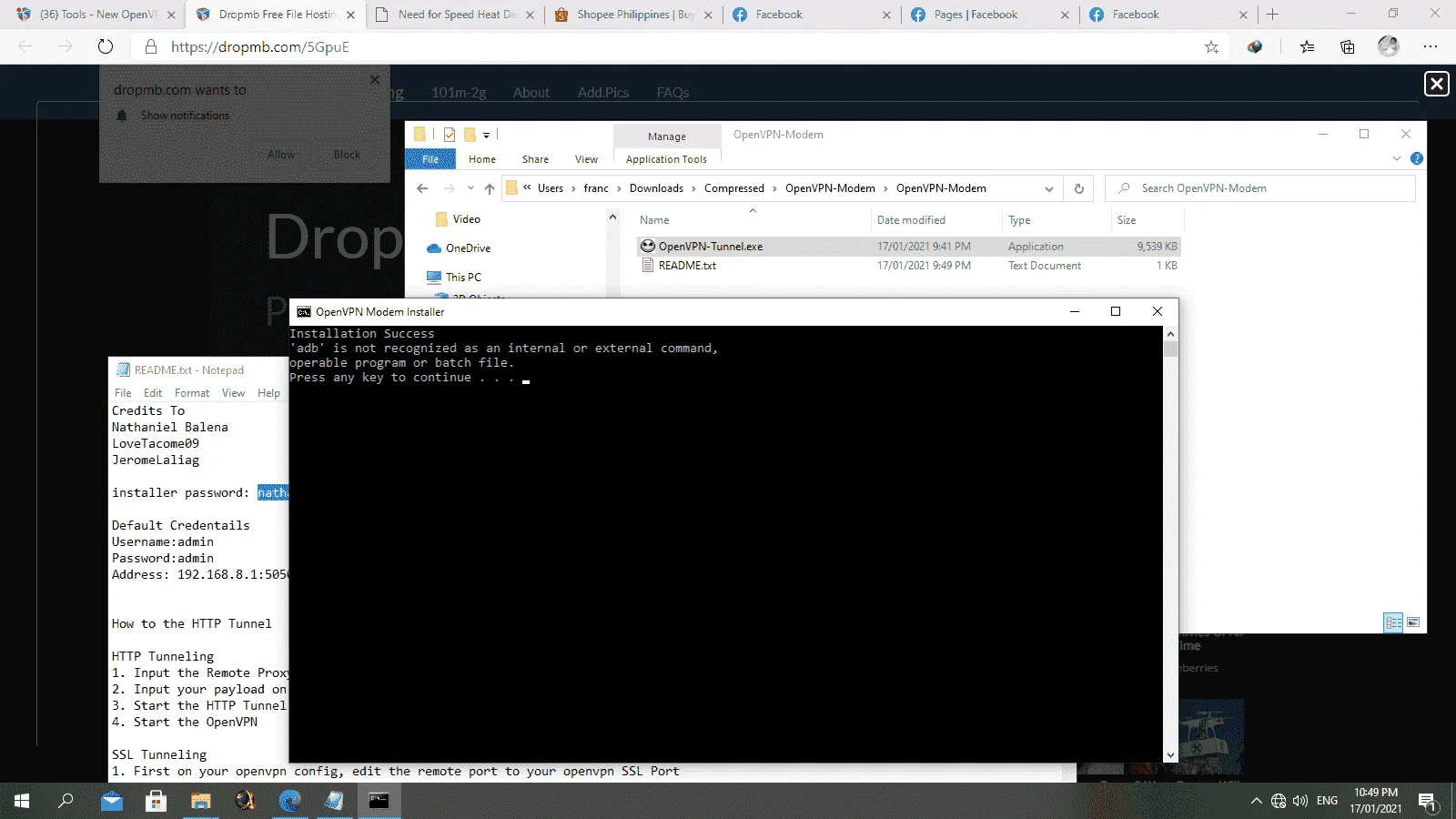Open Notepad Format menu

coord(192,393)
